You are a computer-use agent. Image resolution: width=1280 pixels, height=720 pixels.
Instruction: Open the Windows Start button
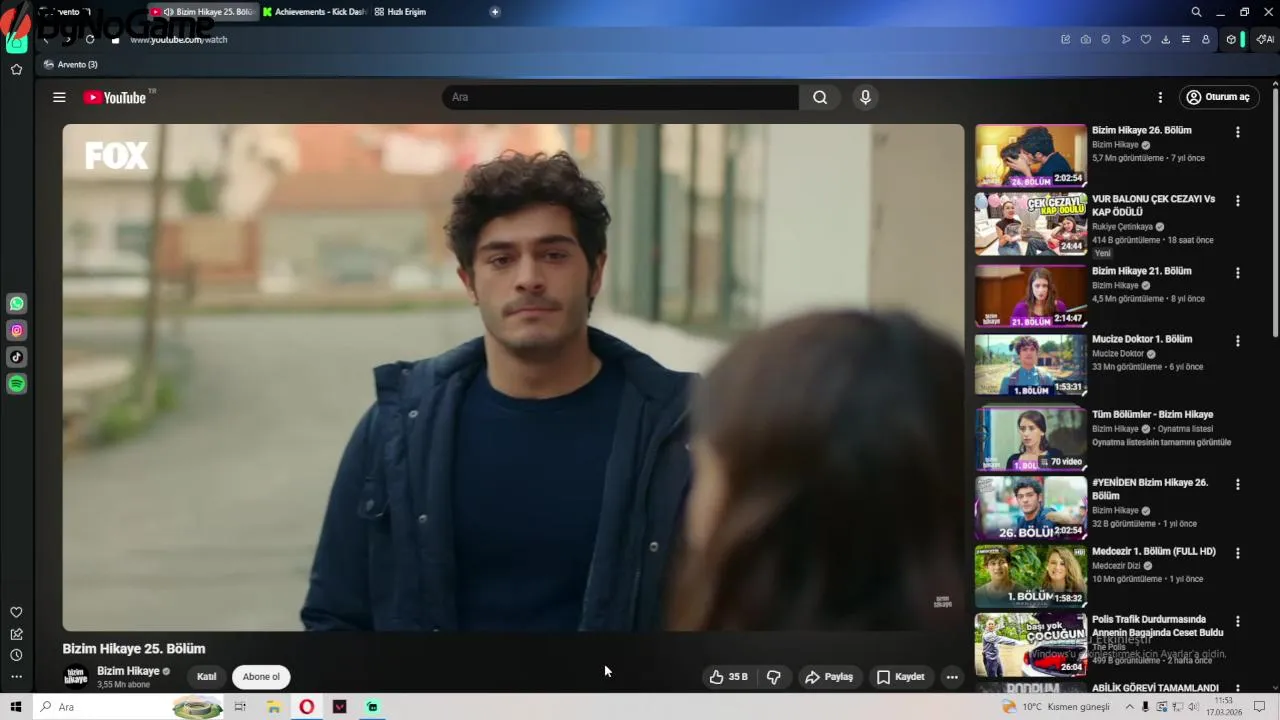point(15,707)
